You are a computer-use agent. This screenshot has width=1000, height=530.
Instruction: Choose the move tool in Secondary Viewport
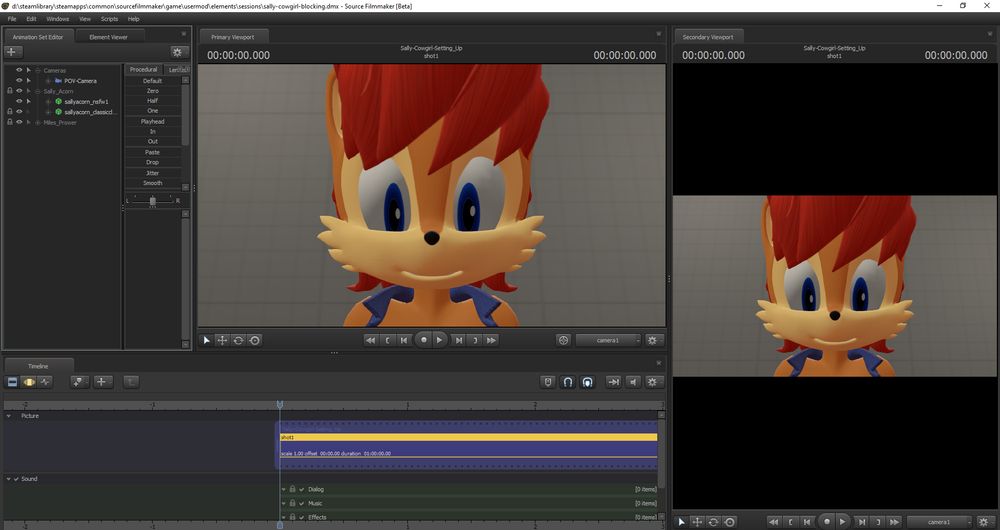pos(698,522)
